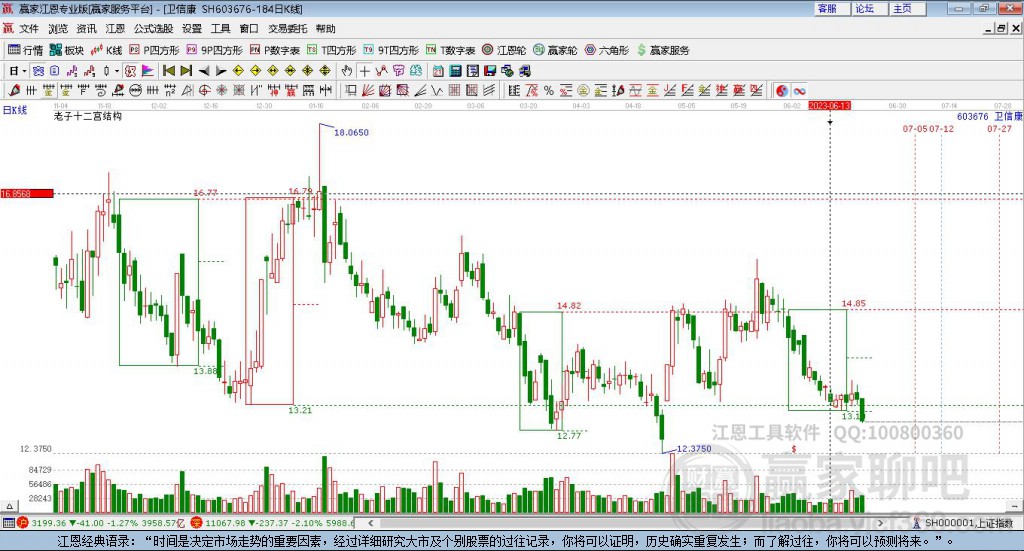Open the 公式选股 menu

(x=152, y=29)
